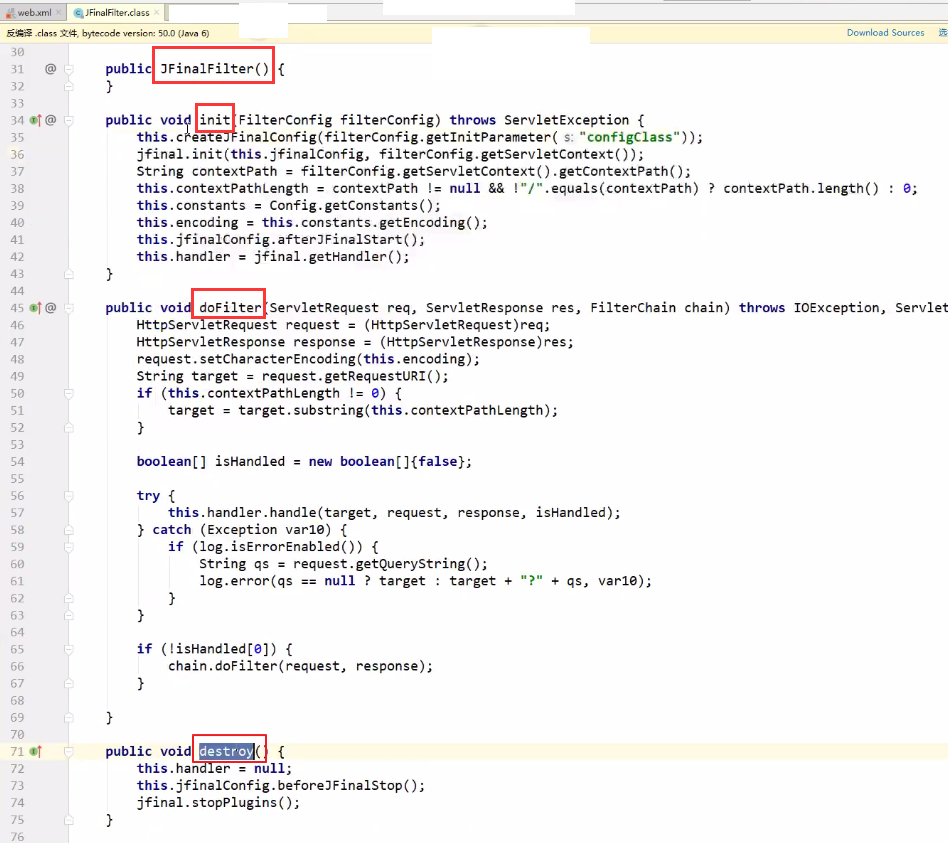This screenshot has height=843, width=948.
Task: Close the JFinalFilter.class tab
Action: 158,13
